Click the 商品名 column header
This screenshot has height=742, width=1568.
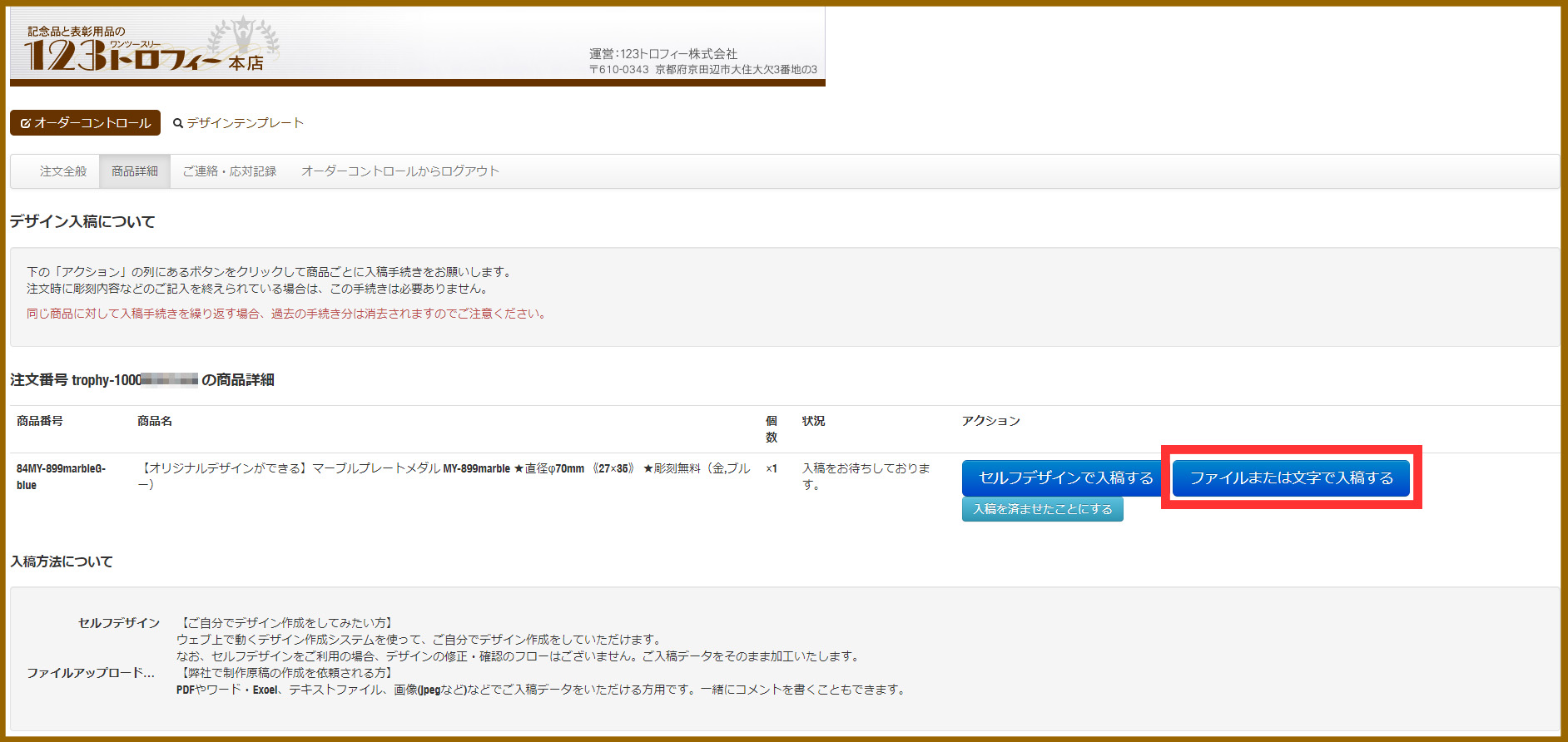click(x=155, y=421)
